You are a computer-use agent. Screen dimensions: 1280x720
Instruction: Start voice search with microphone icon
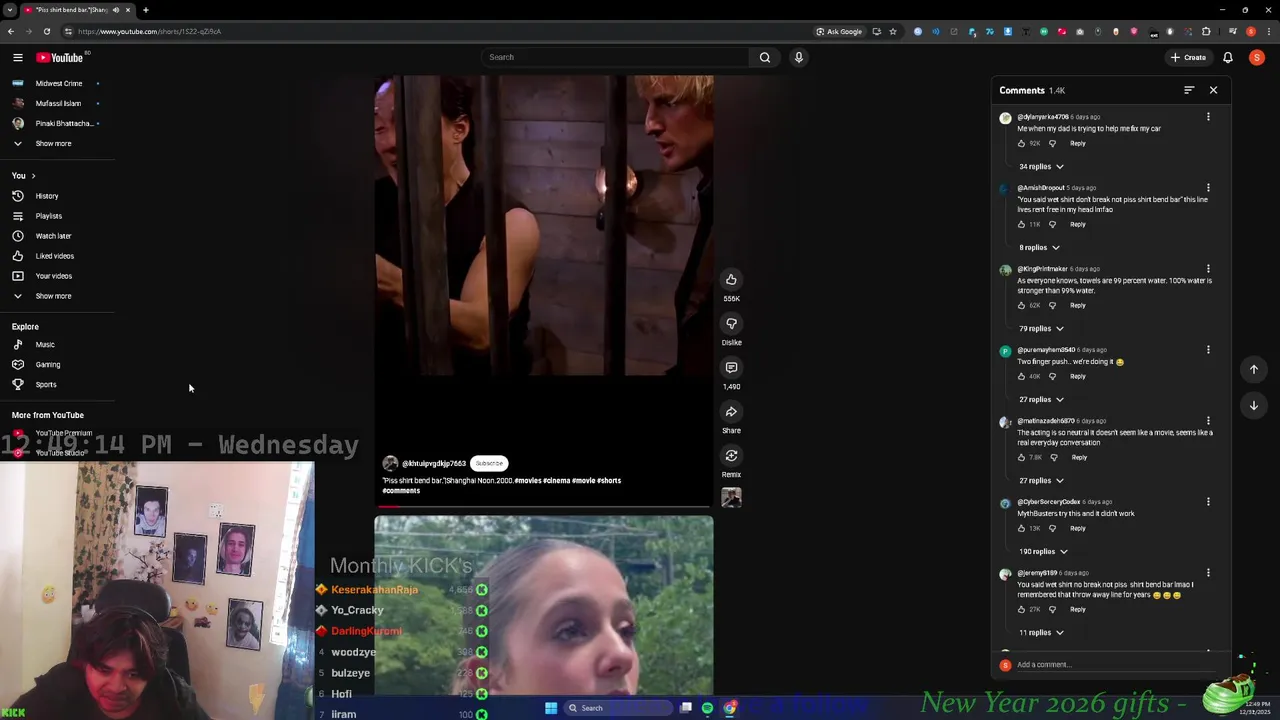[x=798, y=57]
